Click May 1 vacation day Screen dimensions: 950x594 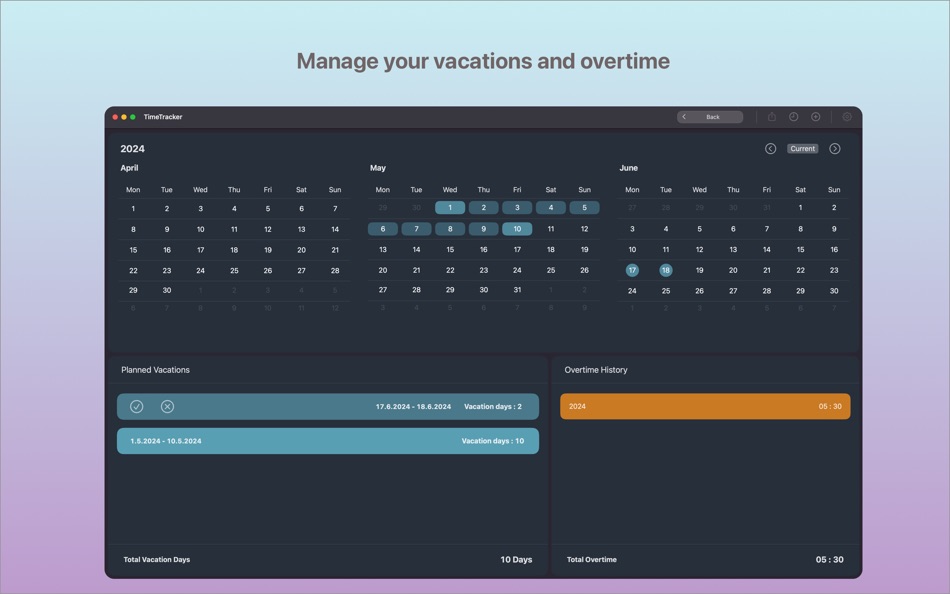point(450,208)
